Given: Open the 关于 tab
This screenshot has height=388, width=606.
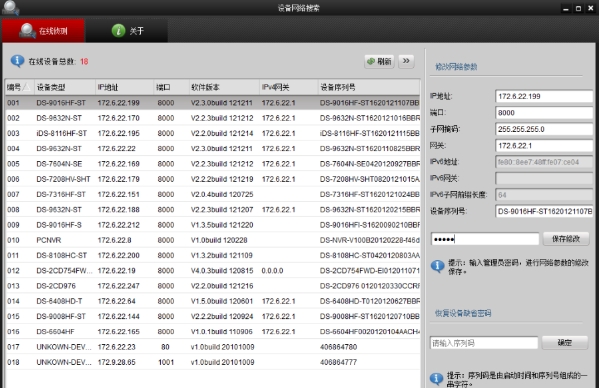Looking at the screenshot, I should [128, 31].
